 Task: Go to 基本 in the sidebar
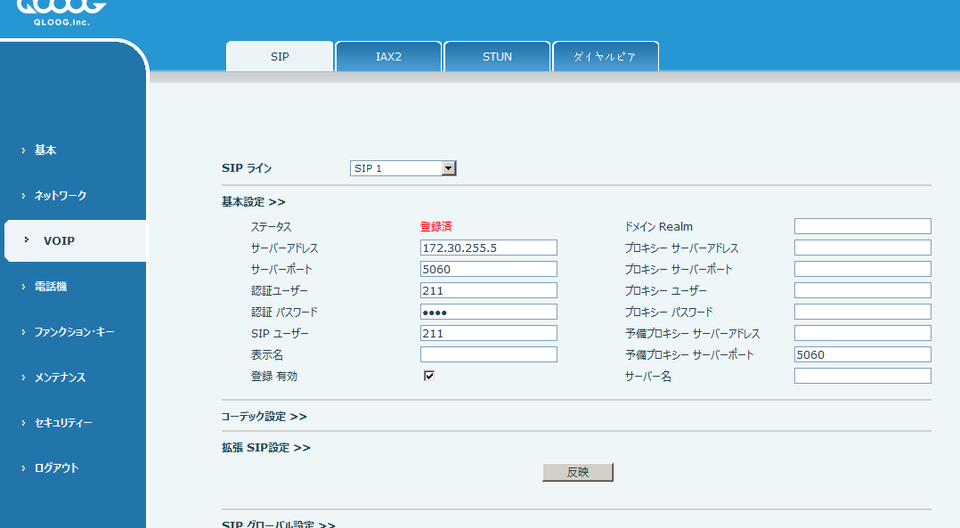coord(45,150)
